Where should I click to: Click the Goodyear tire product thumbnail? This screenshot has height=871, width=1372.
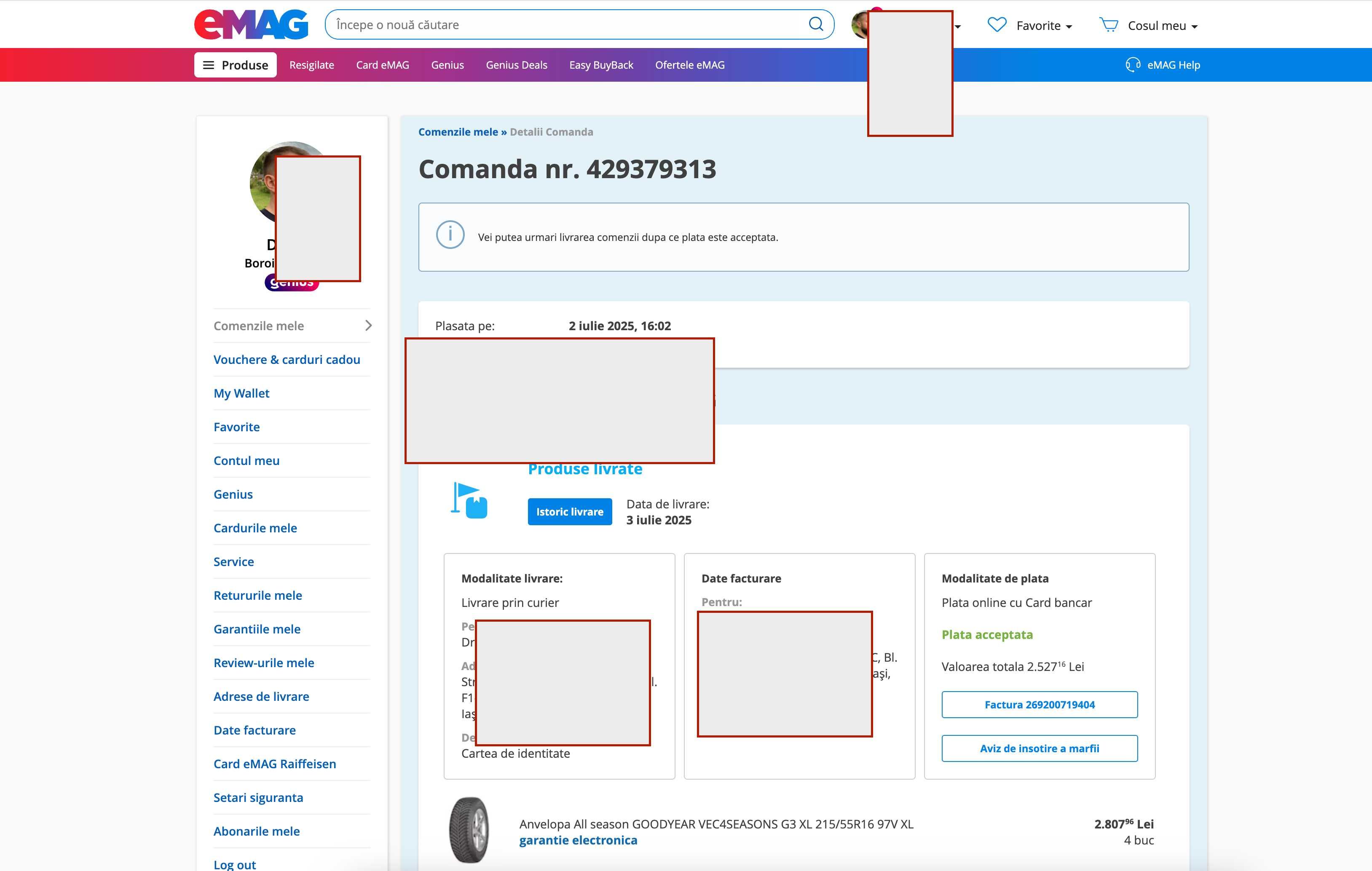pos(469,830)
